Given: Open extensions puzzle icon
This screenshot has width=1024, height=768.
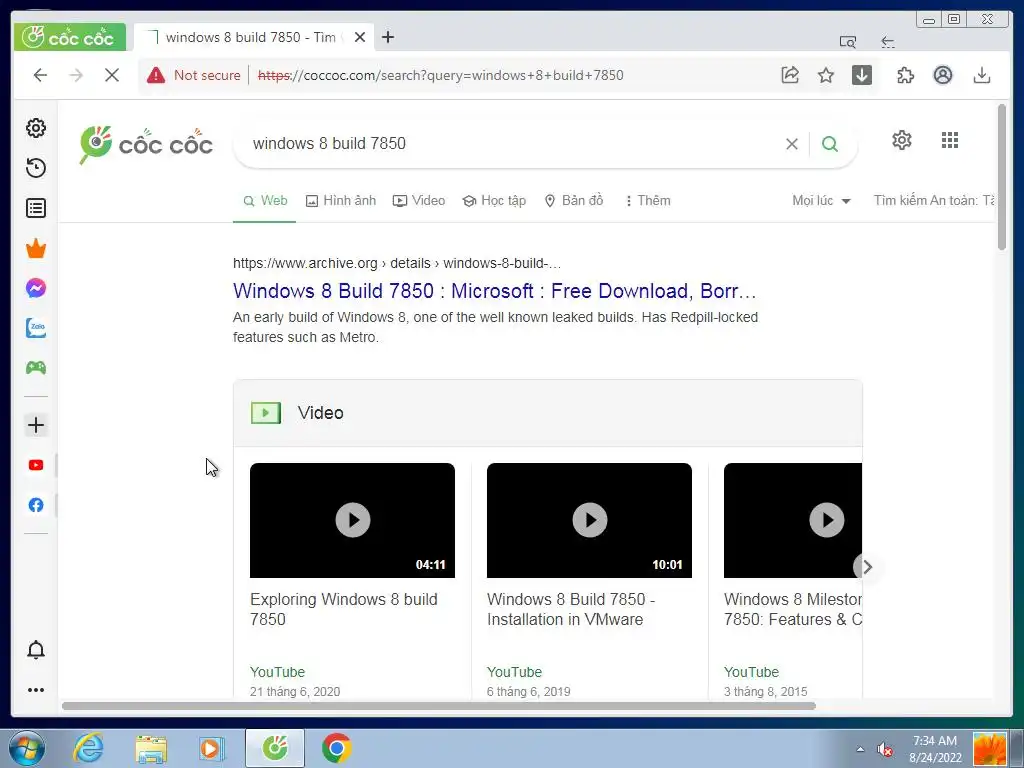Looking at the screenshot, I should (x=906, y=75).
